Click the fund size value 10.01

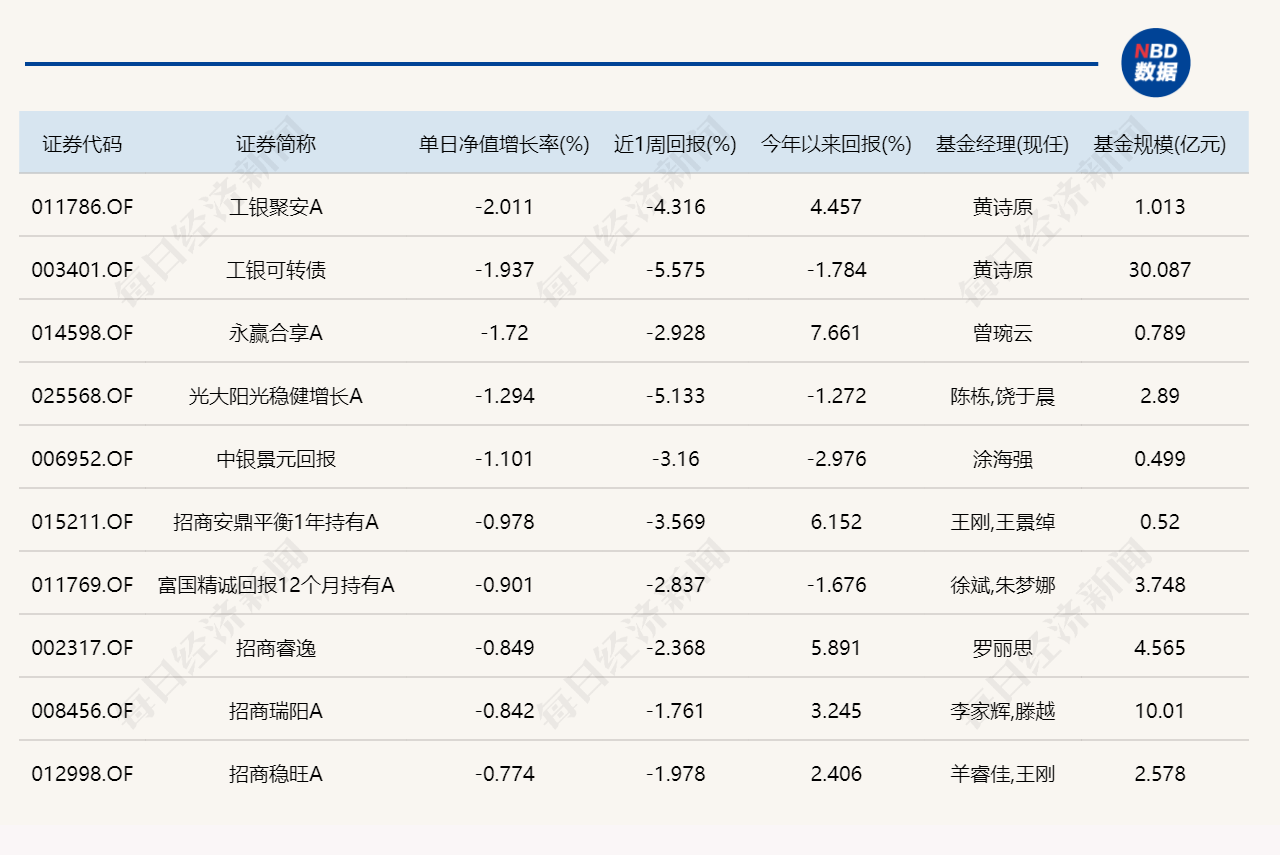[1160, 711]
